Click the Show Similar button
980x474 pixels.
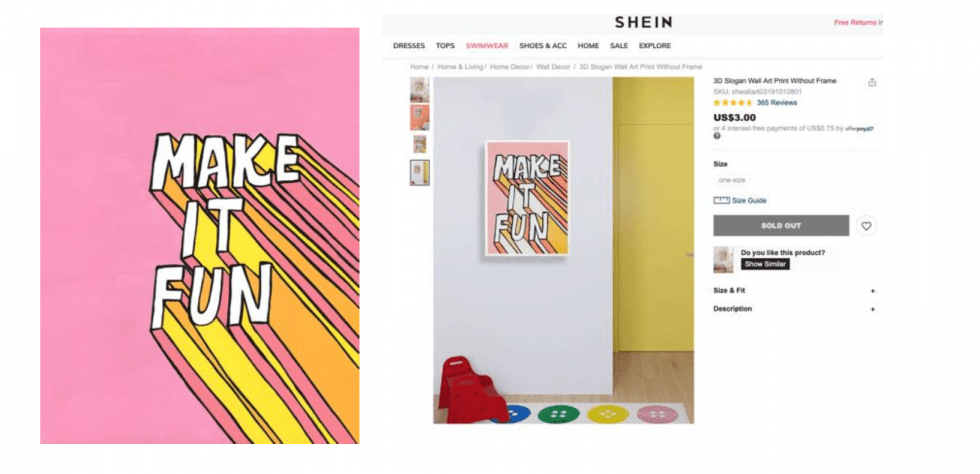tap(766, 264)
